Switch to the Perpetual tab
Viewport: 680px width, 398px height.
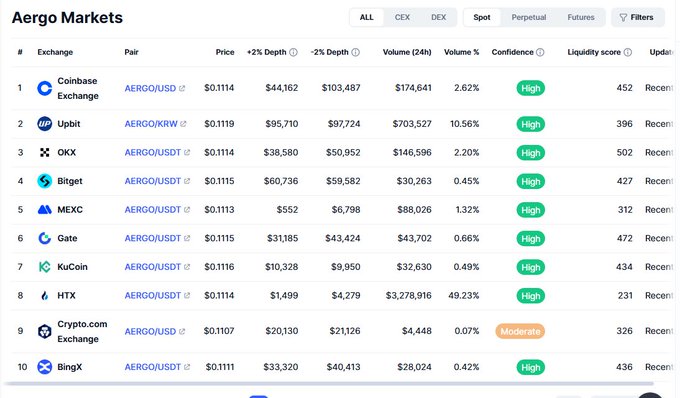coord(529,17)
